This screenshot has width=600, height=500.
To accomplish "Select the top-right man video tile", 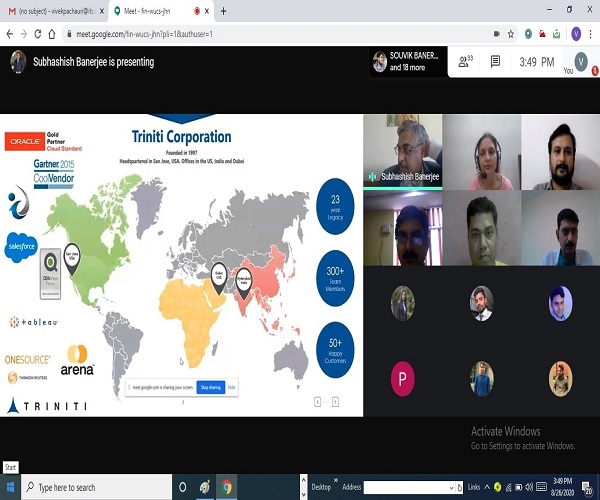I will (560, 151).
